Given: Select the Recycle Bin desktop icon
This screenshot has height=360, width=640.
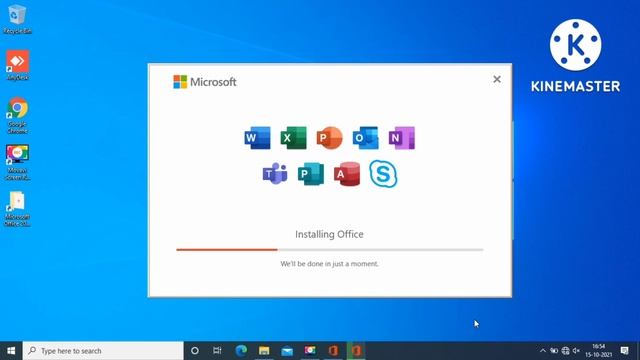Looking at the screenshot, I should (17, 19).
